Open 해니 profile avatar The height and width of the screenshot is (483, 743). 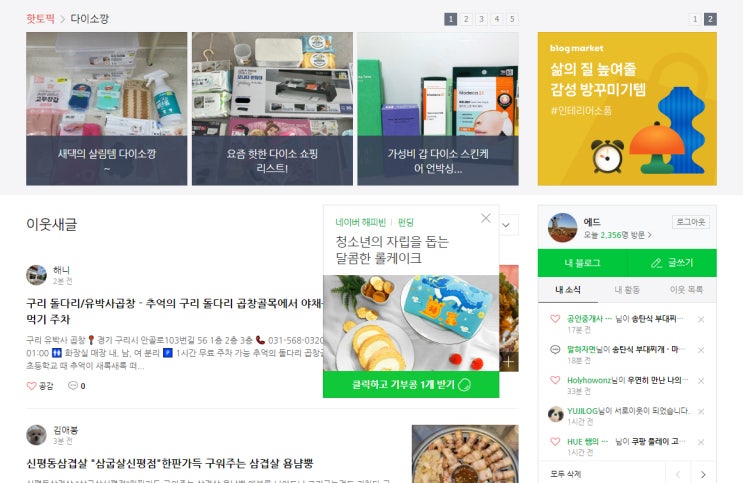(x=36, y=275)
